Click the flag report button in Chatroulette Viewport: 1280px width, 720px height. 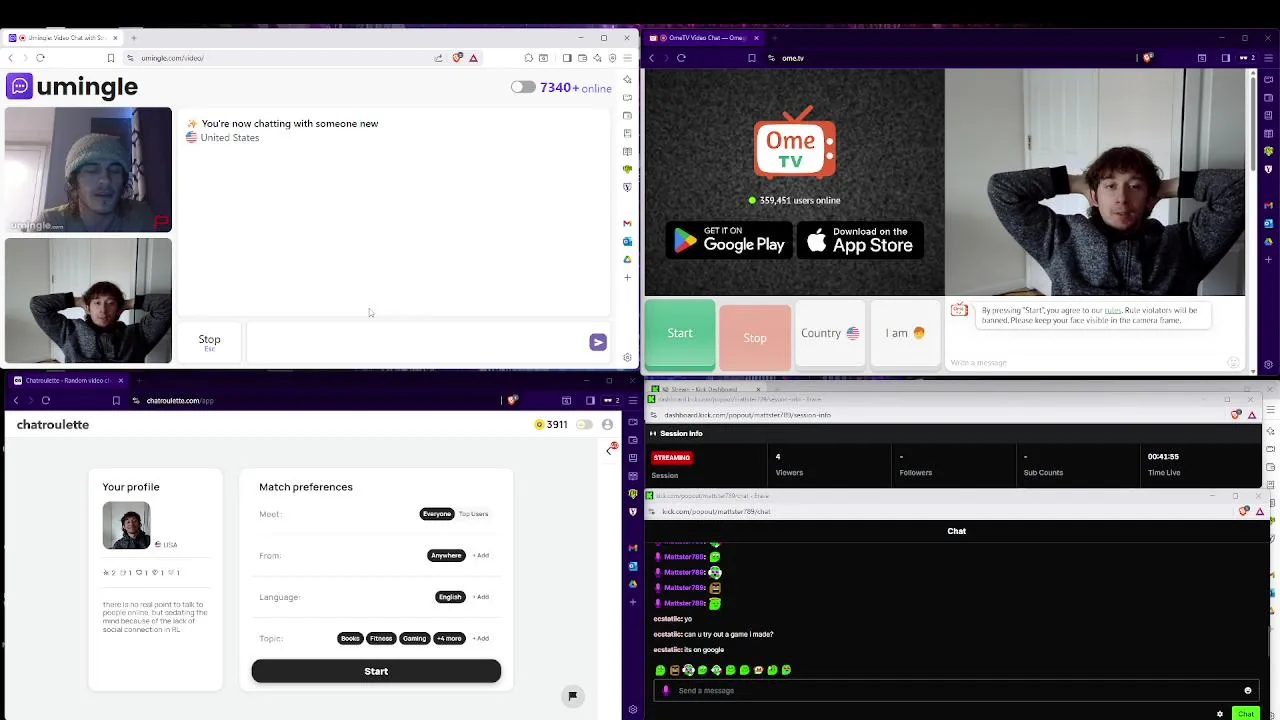(x=573, y=696)
